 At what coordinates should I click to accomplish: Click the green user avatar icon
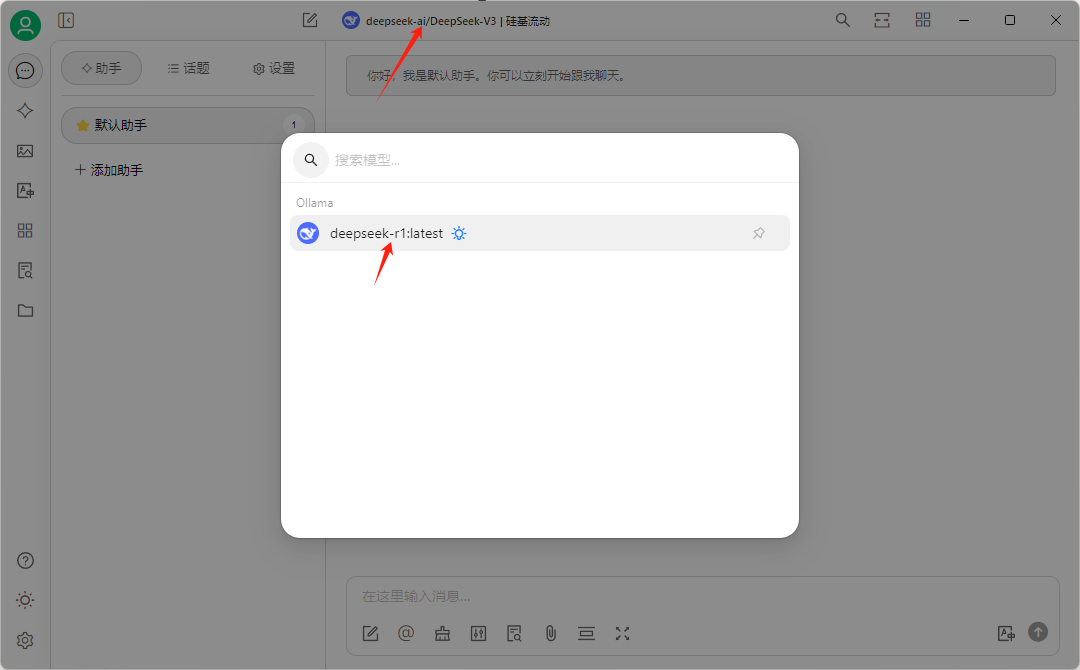coord(25,25)
